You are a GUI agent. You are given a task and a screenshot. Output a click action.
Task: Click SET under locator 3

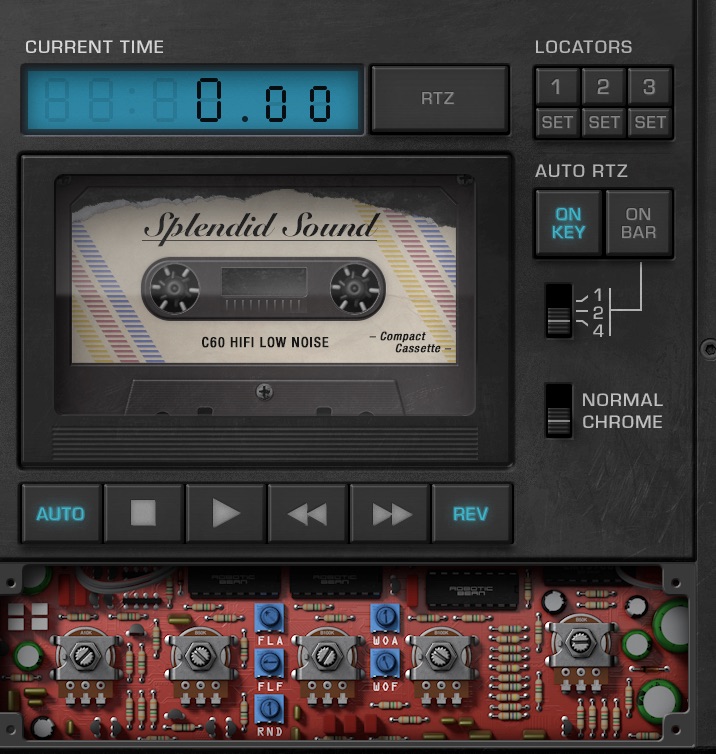(x=649, y=122)
